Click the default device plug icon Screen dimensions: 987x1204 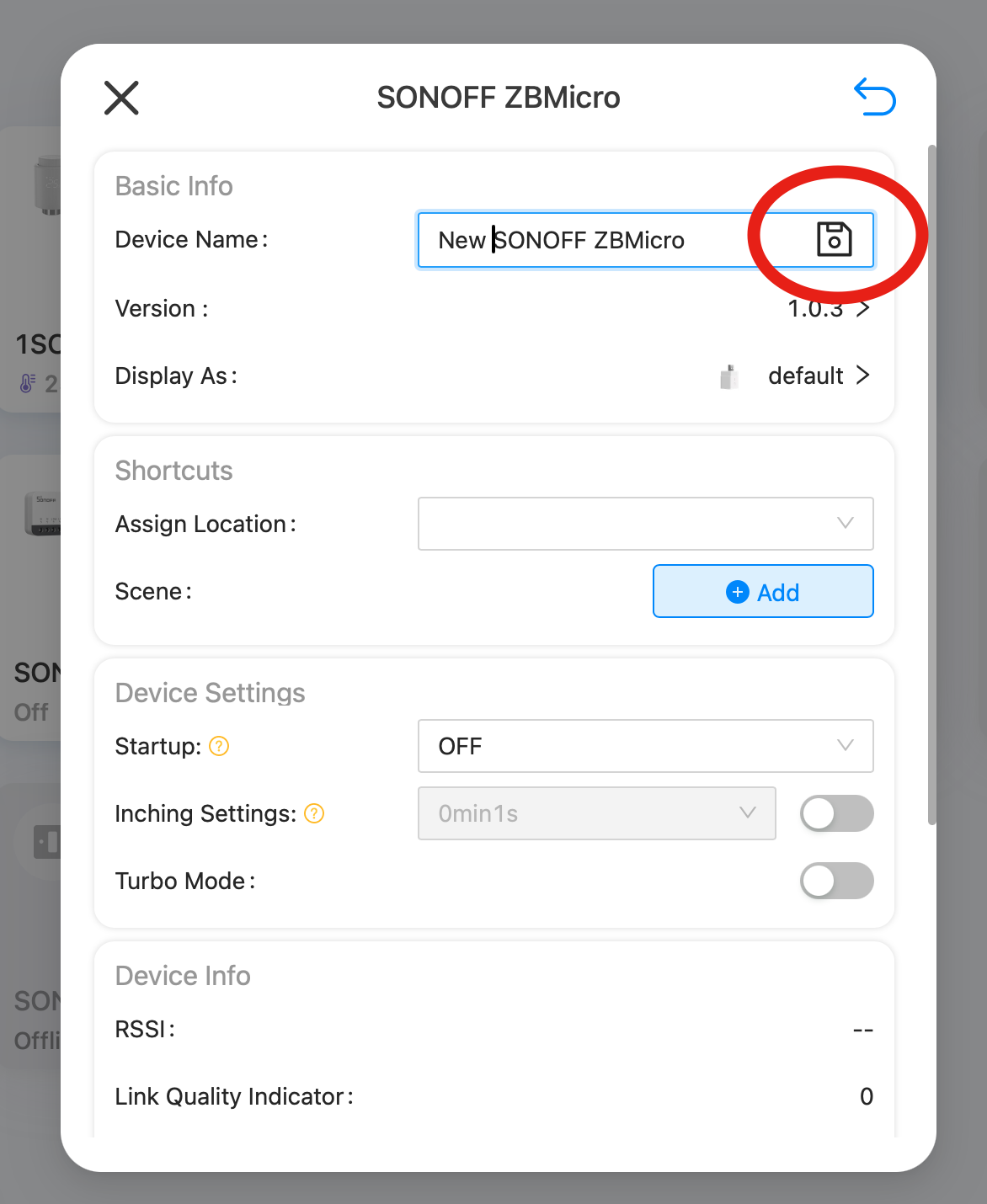click(x=729, y=376)
